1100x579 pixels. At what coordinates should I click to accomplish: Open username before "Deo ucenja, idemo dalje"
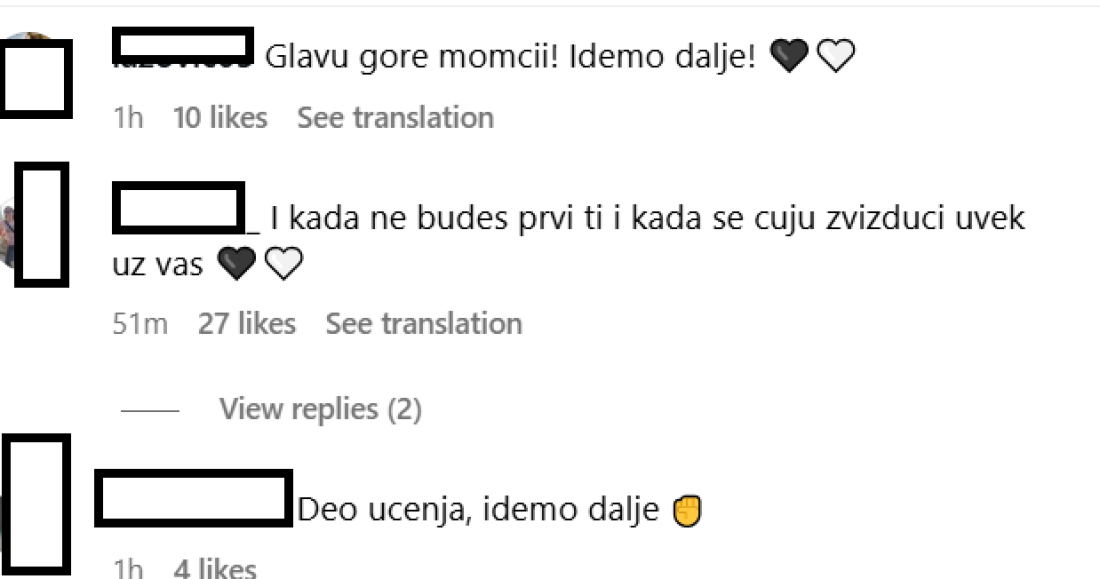tap(194, 497)
